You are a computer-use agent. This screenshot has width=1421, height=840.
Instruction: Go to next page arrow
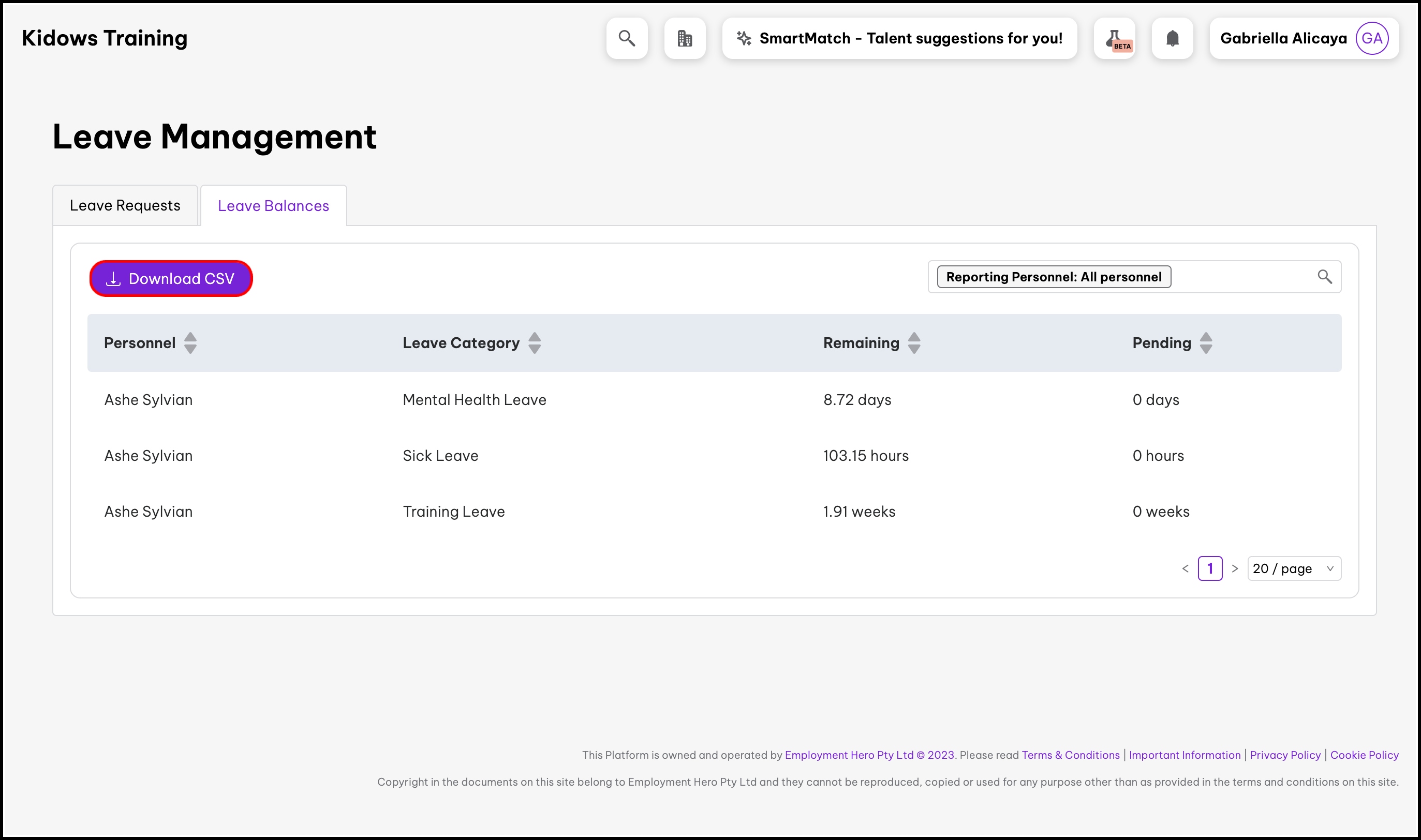(x=1235, y=568)
